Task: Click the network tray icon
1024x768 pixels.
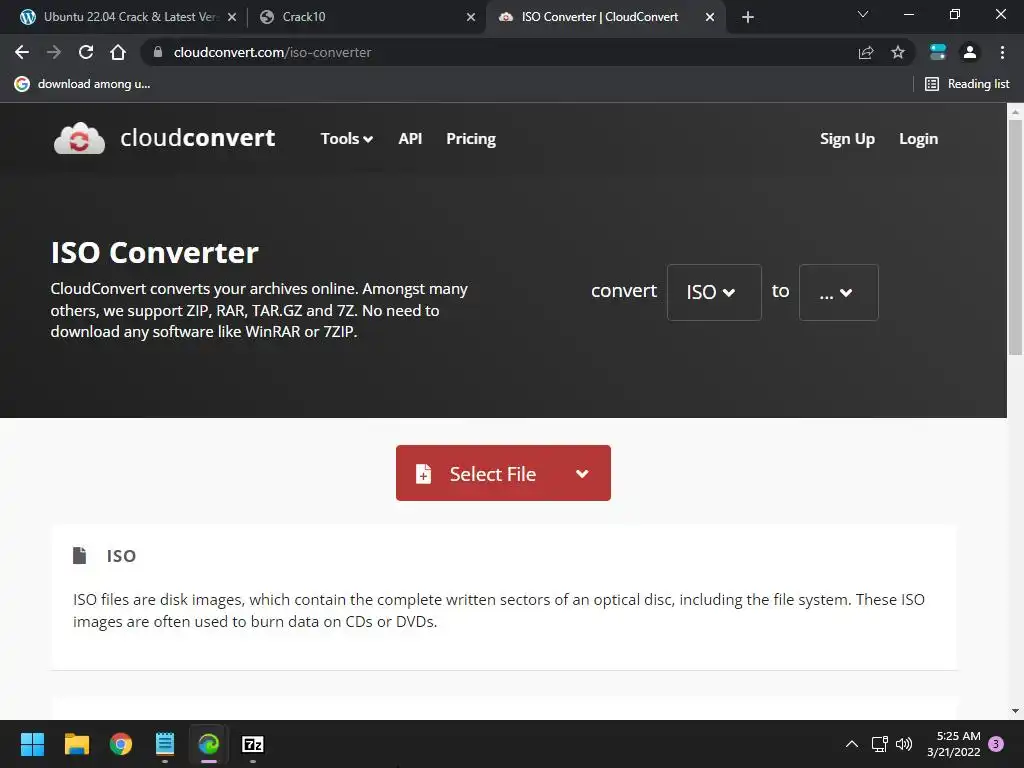Action: pos(880,744)
